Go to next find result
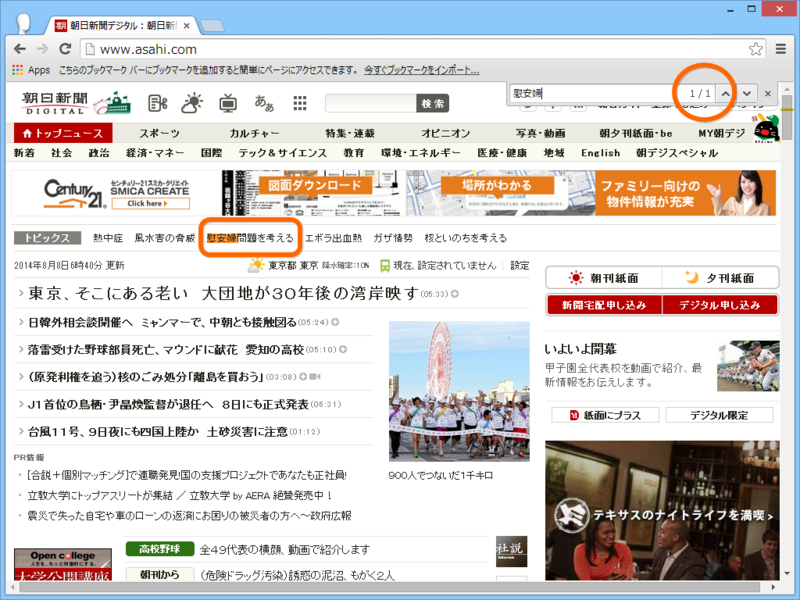Screen dimensions: 800x600 746,93
